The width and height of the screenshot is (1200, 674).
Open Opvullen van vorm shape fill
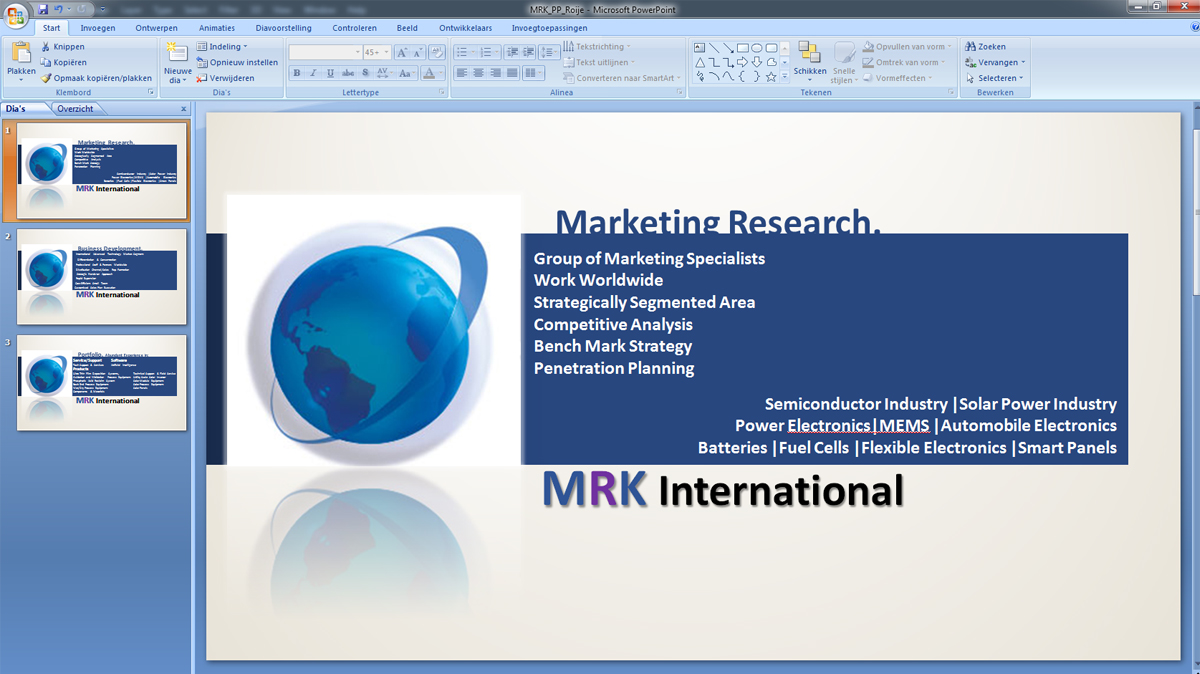[907, 47]
